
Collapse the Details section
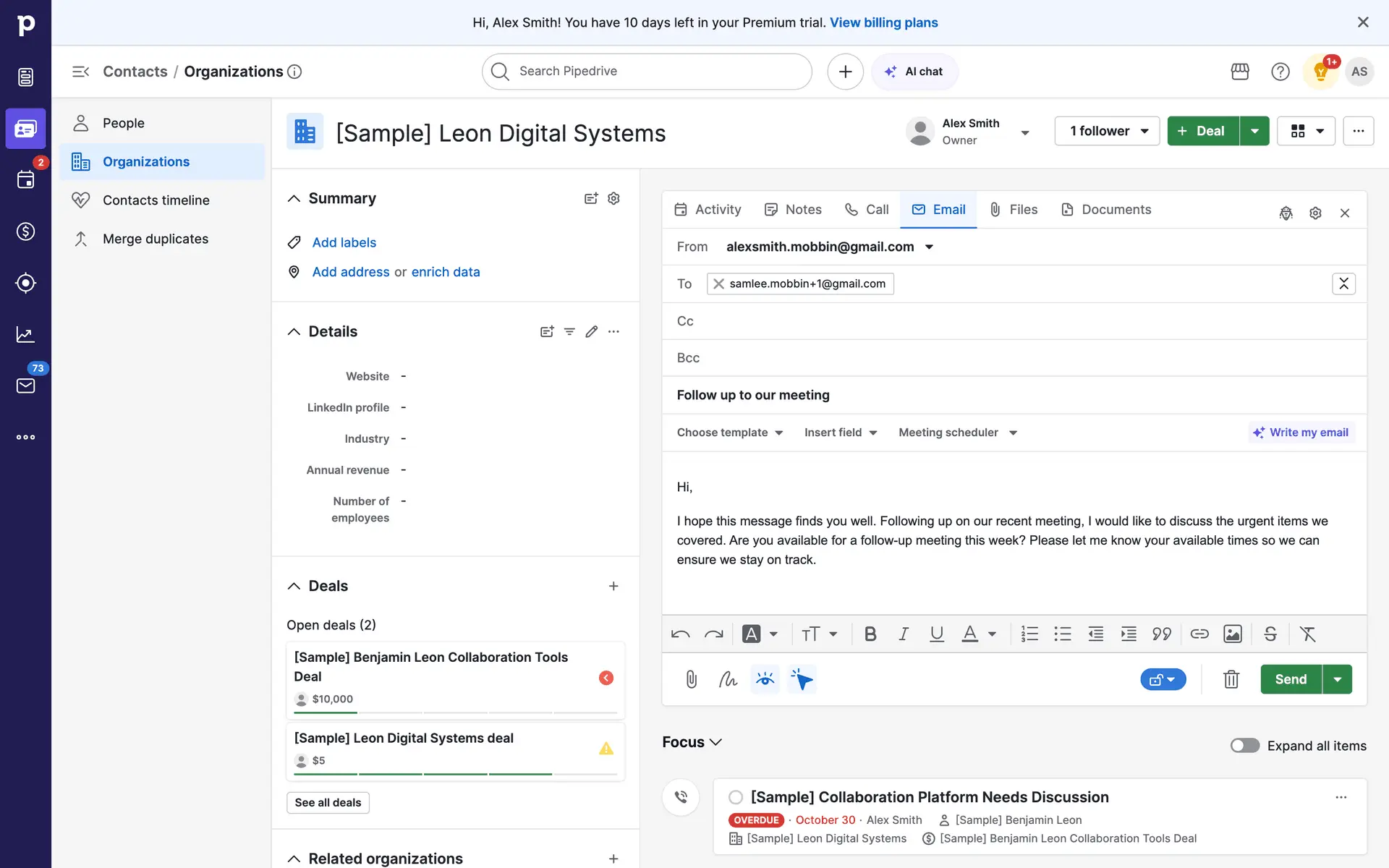click(x=294, y=331)
